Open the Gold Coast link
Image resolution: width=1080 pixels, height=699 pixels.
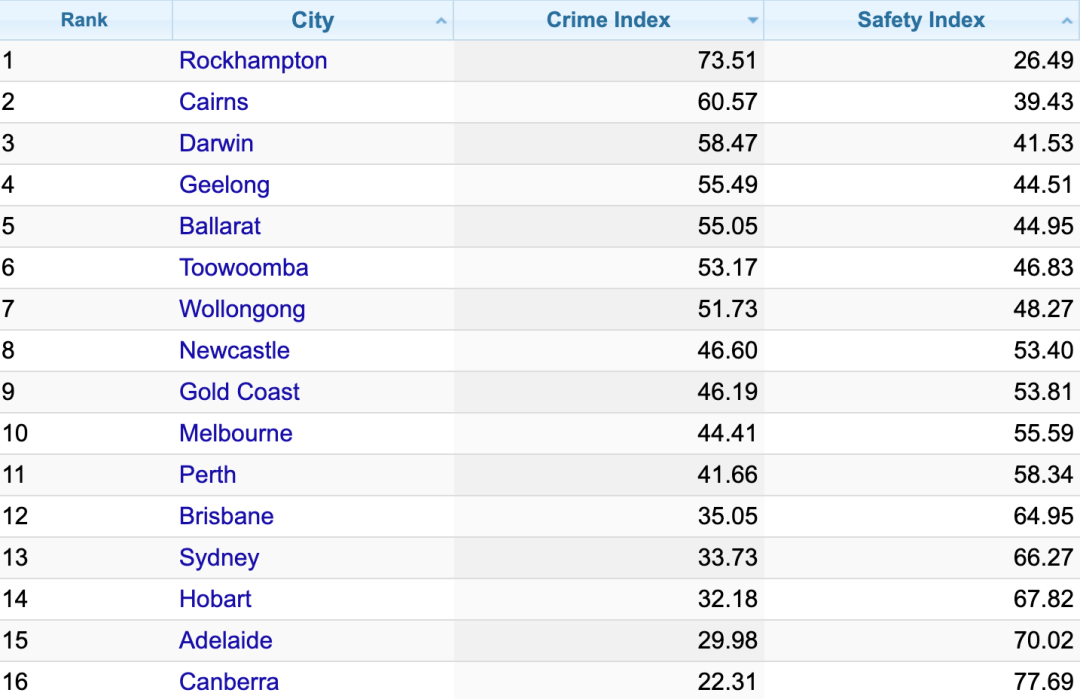pyautogui.click(x=239, y=392)
